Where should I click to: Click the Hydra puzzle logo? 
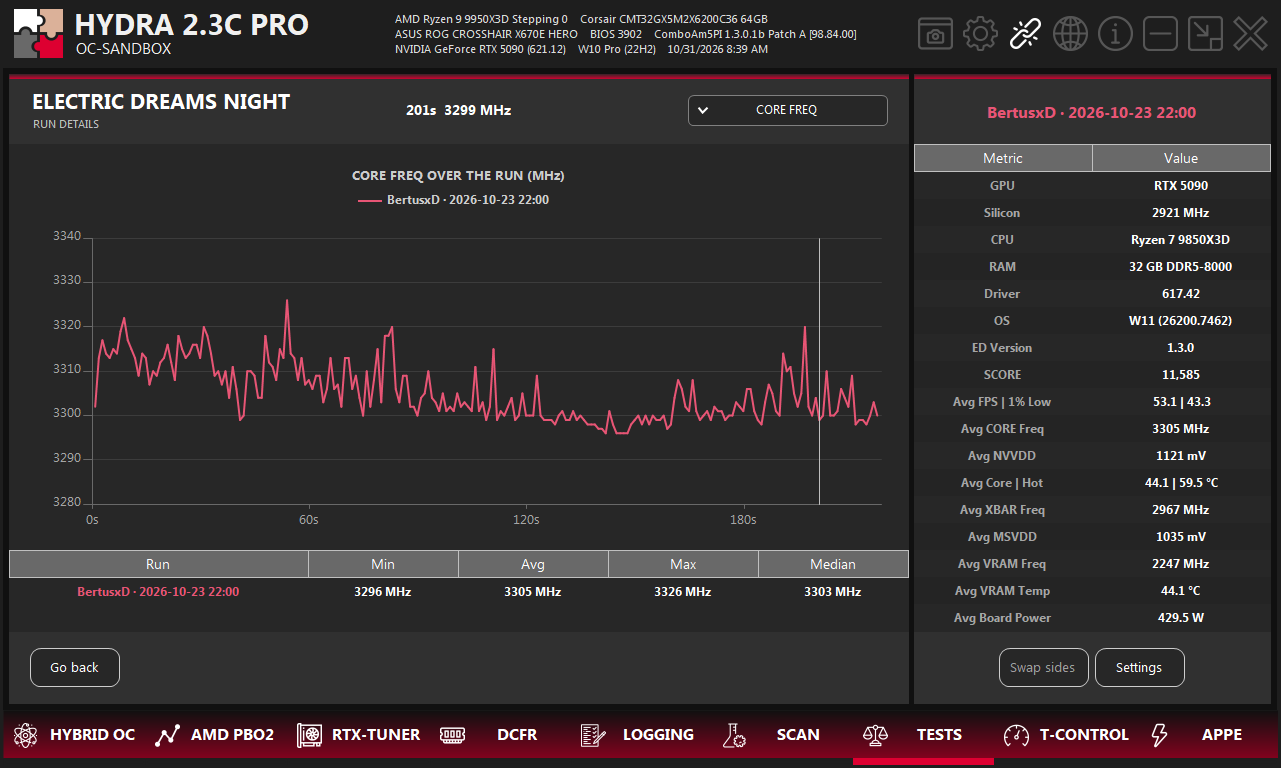click(39, 34)
